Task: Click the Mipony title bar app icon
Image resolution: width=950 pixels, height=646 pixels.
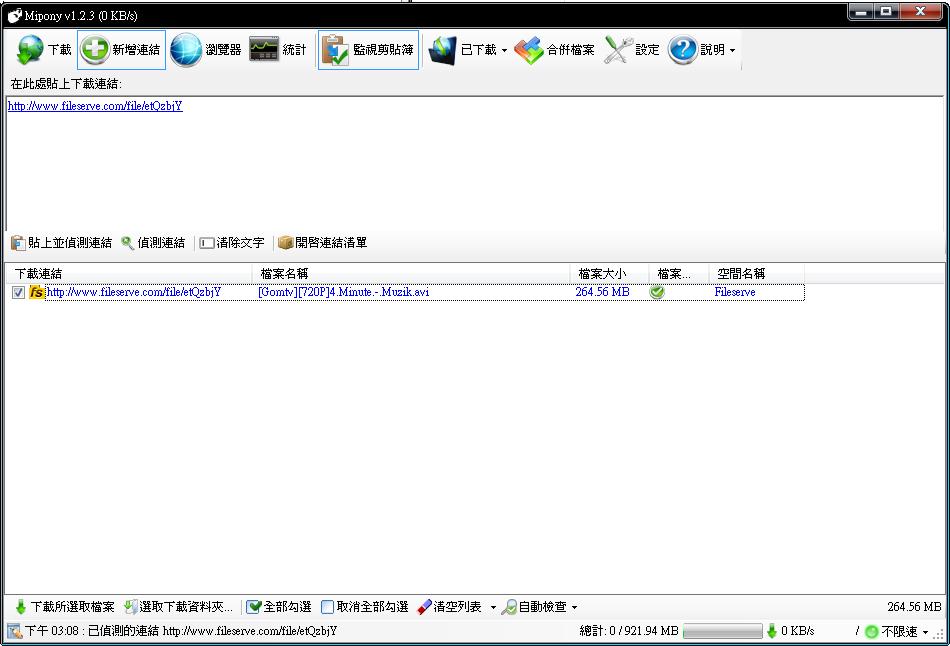Action: [15, 15]
